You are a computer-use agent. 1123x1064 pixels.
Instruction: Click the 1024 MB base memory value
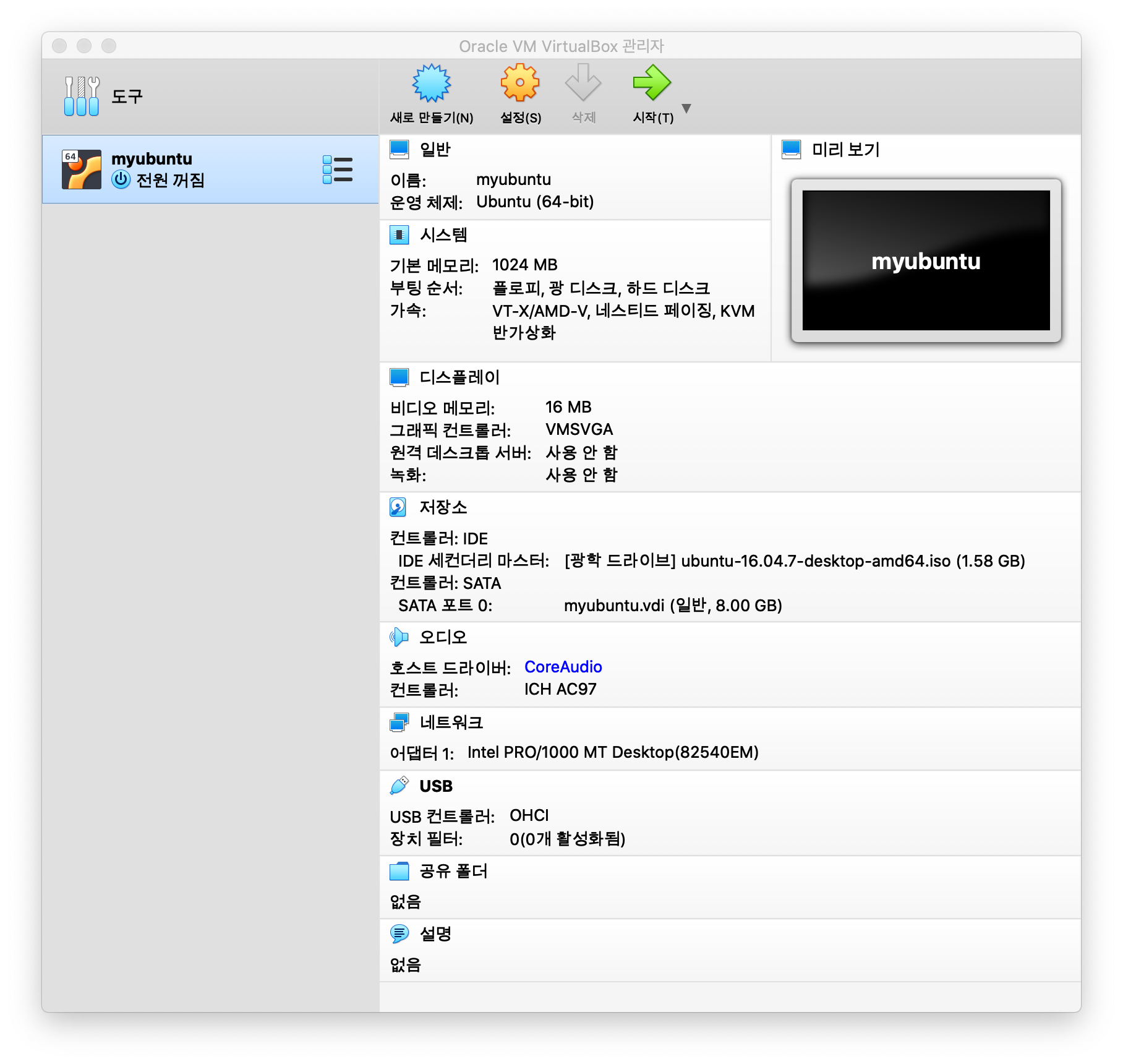point(524,265)
